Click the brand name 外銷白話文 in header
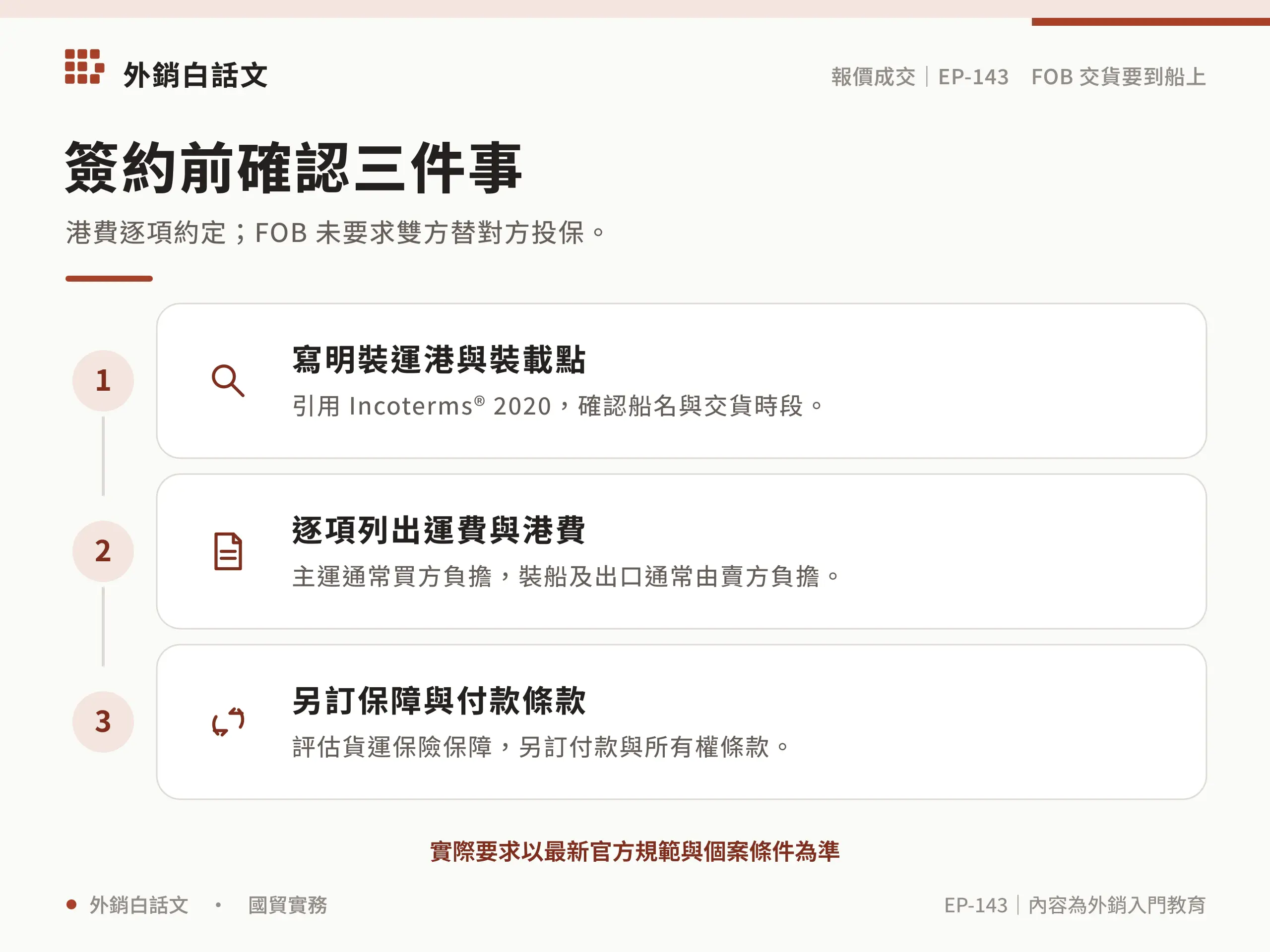Image resolution: width=1270 pixels, height=952 pixels. point(196,75)
